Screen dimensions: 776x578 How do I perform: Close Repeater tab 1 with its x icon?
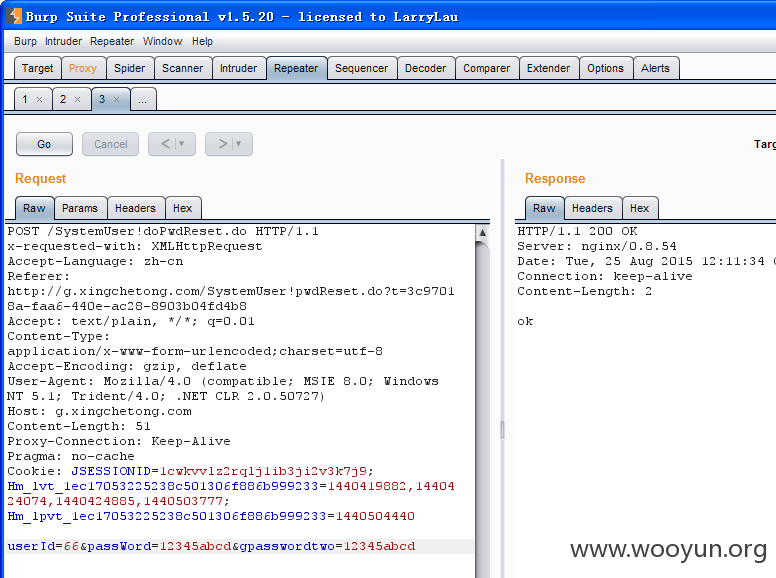pyautogui.click(x=40, y=99)
